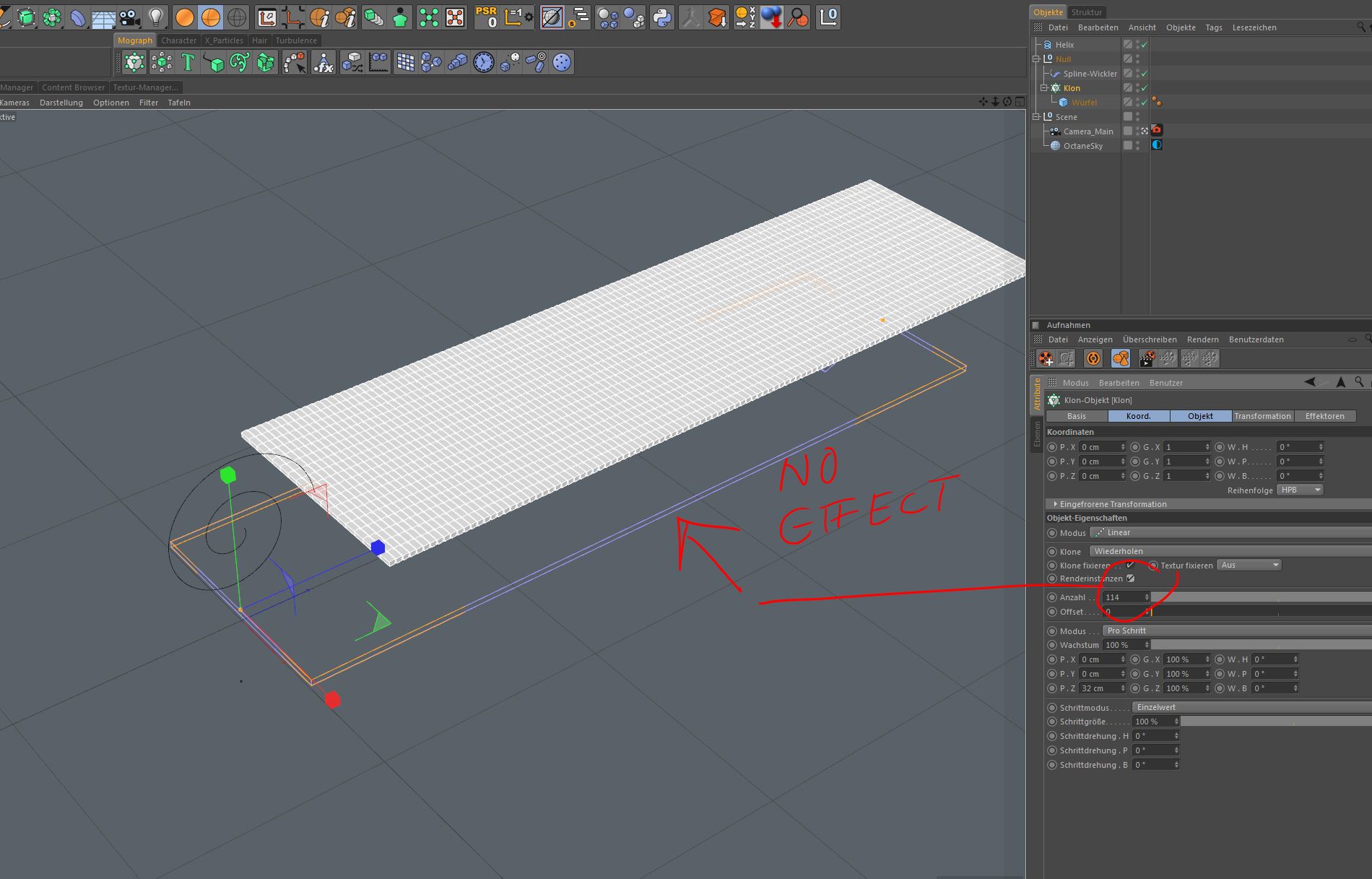Click the Octane camera tag on Camera_Main
1372x879 pixels.
click(1157, 131)
